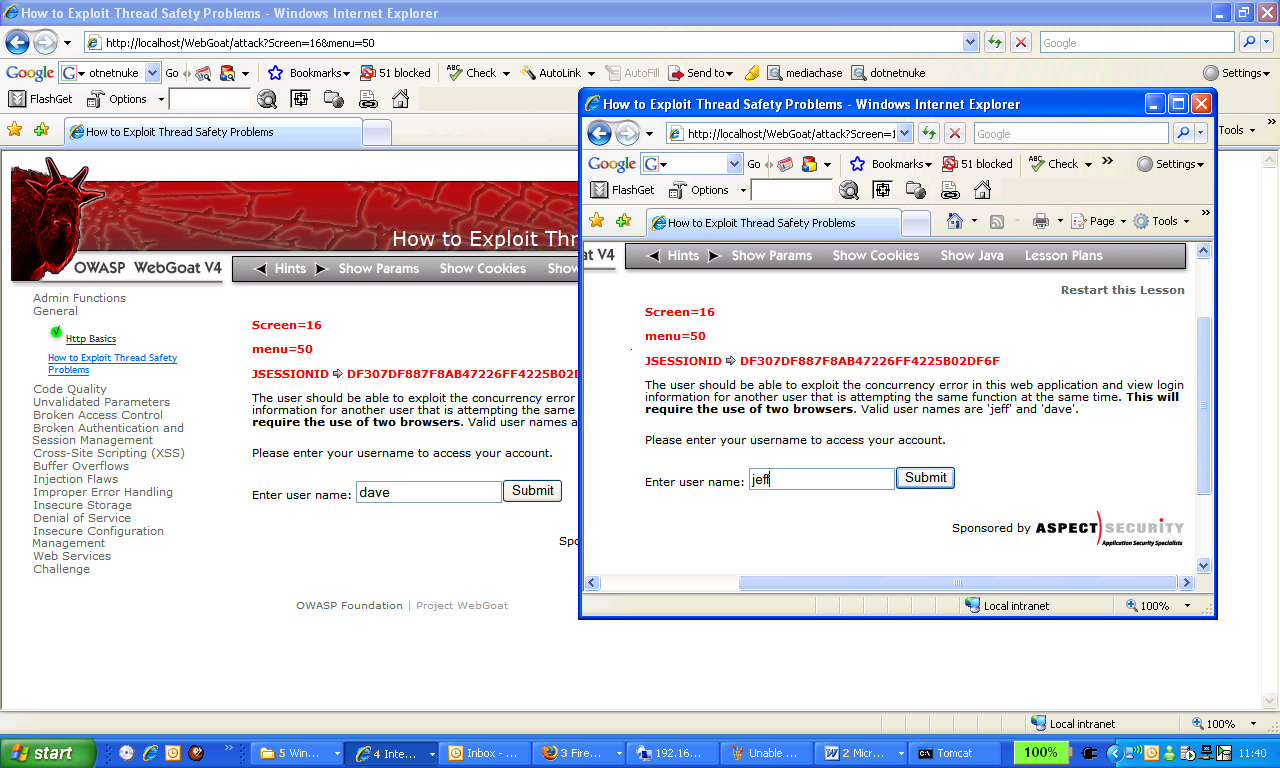Select 'Show Cookies' in the background WebGoat page
The height and width of the screenshot is (768, 1280).
(x=482, y=269)
